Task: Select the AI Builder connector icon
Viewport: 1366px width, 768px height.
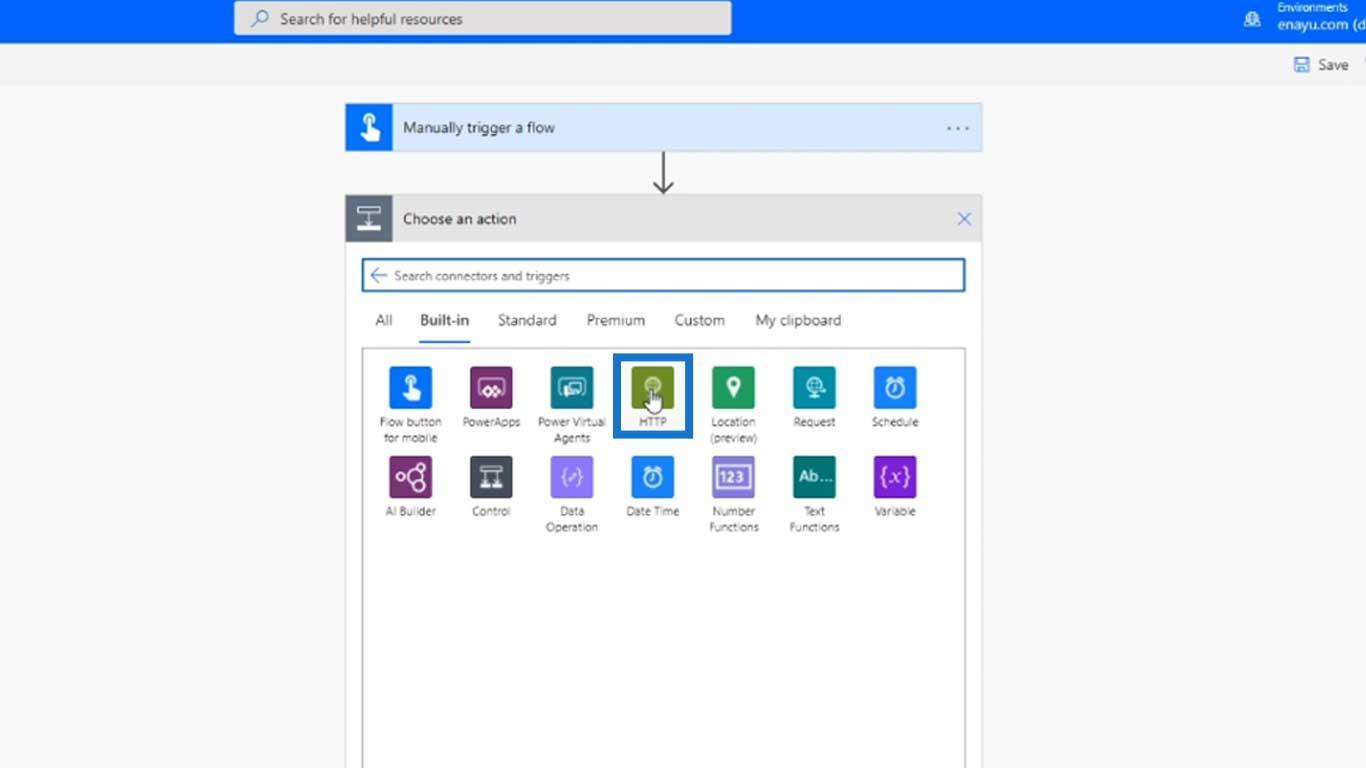Action: (x=410, y=477)
